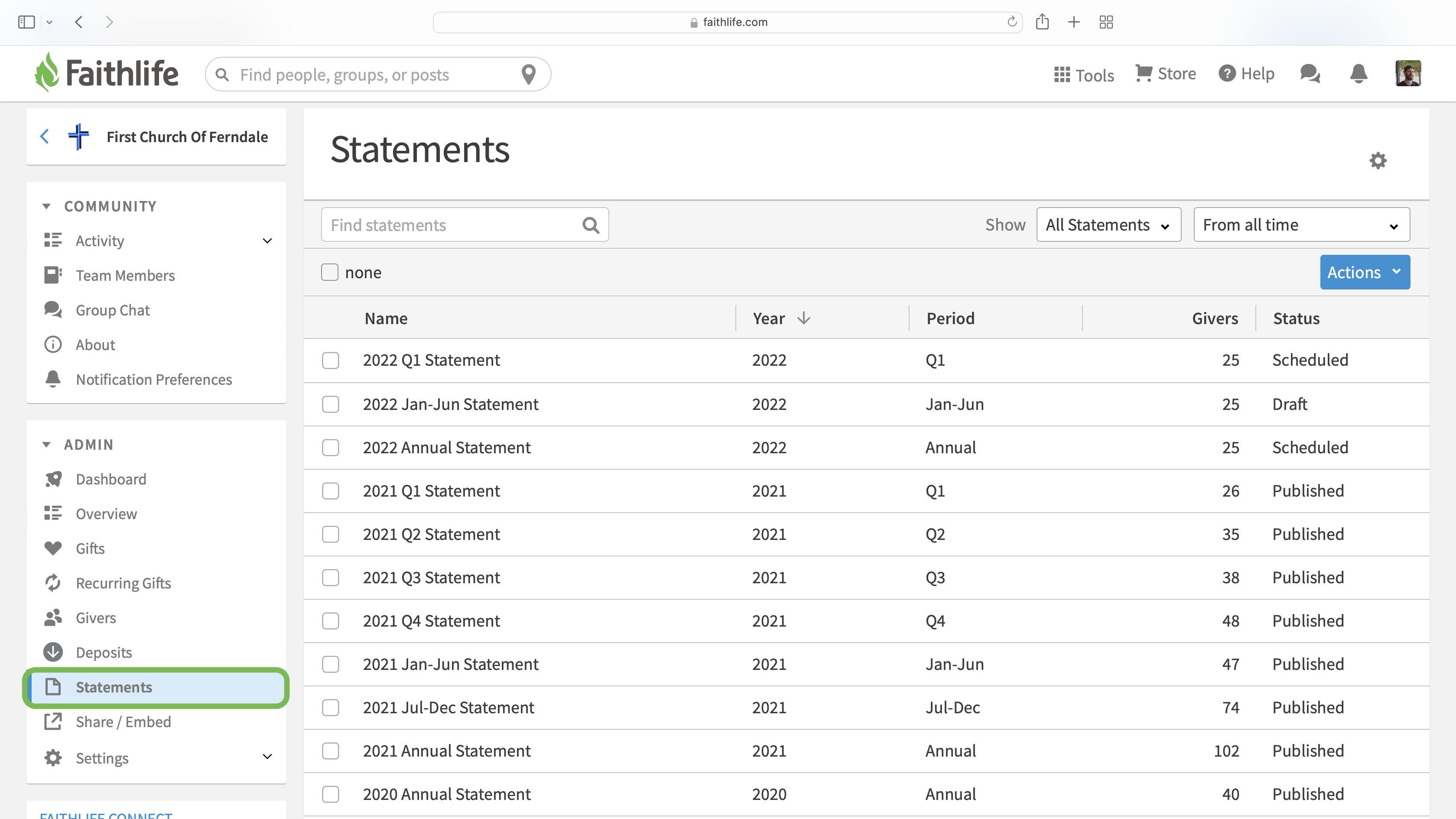Open the messages chat bubble icon
1456x819 pixels.
pos(1310,74)
